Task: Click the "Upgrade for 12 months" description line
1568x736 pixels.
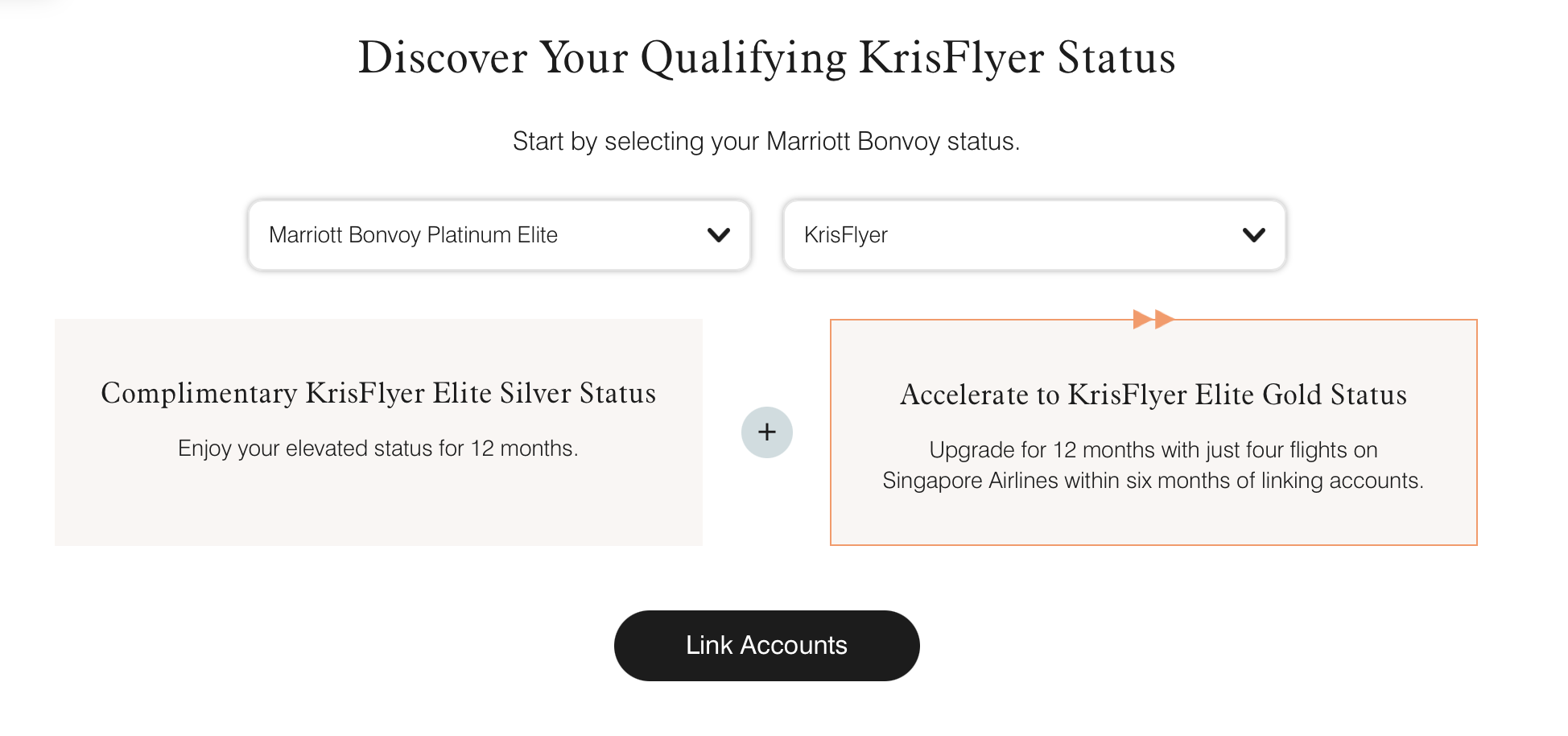Action: 1153,449
